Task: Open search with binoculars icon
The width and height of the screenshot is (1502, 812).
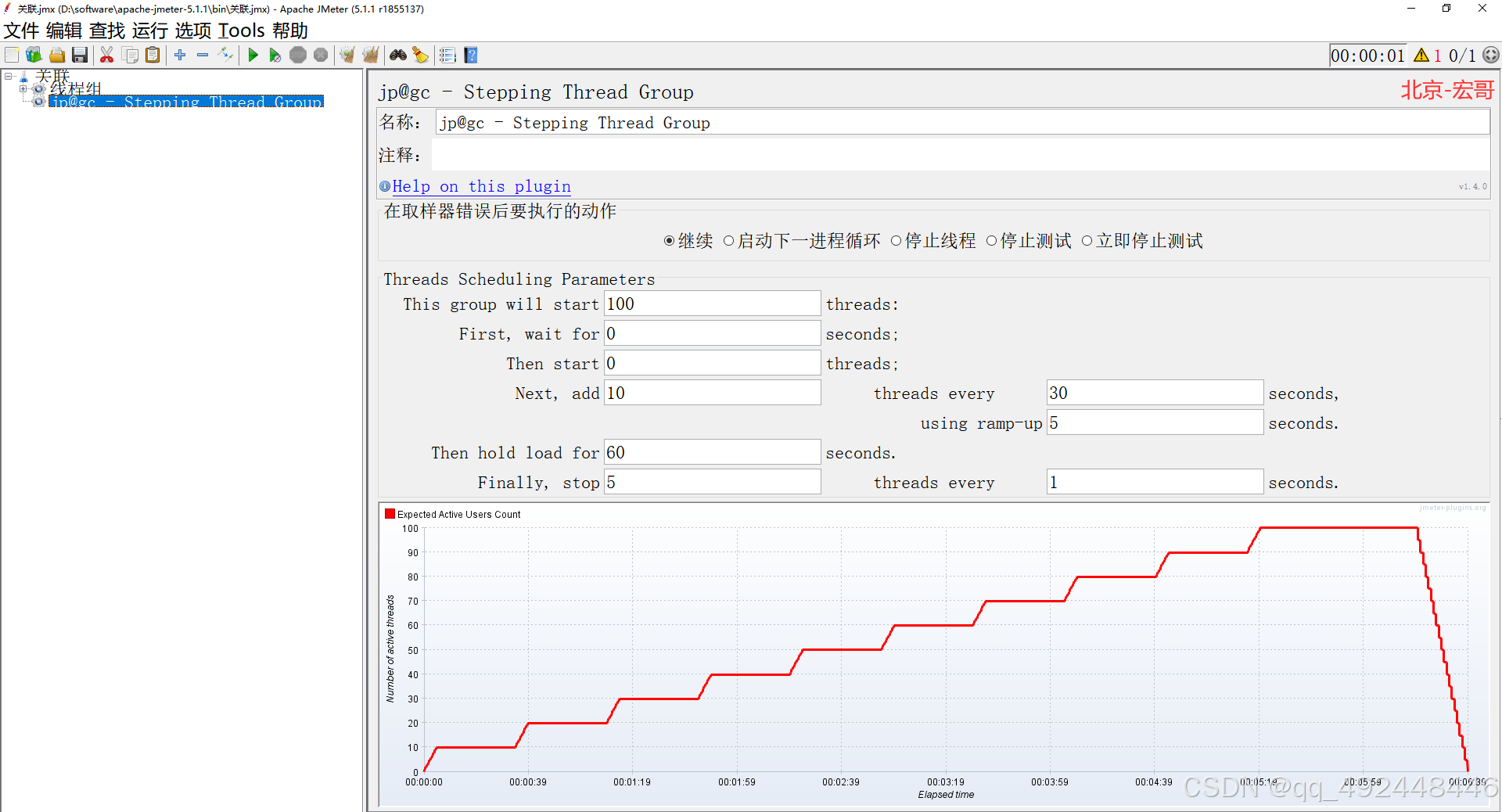Action: (x=398, y=55)
